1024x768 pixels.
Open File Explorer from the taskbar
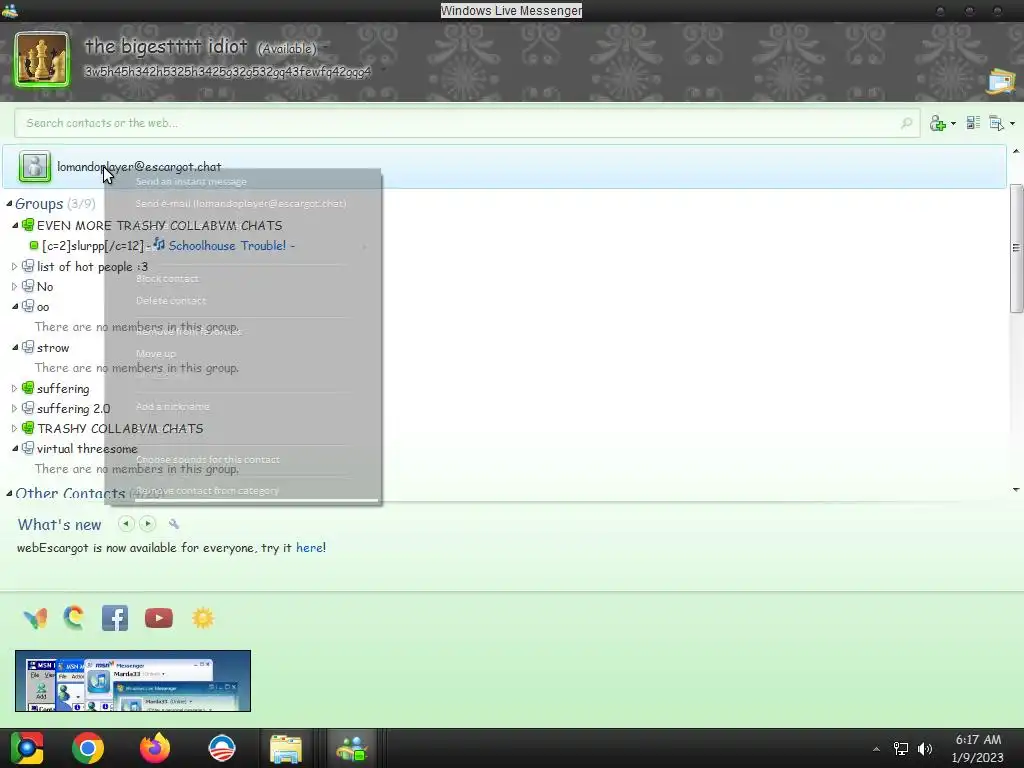point(286,748)
